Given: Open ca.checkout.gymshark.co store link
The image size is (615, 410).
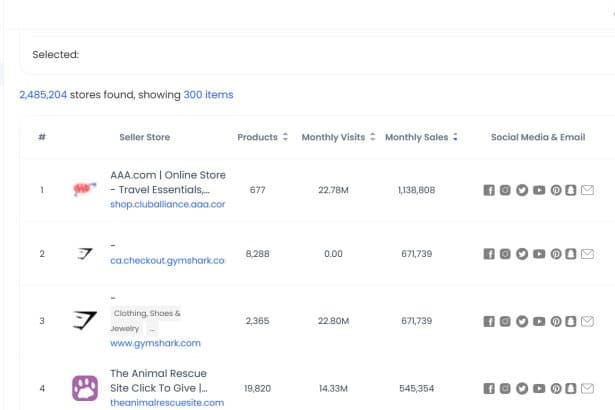Looking at the screenshot, I should click(167, 261).
